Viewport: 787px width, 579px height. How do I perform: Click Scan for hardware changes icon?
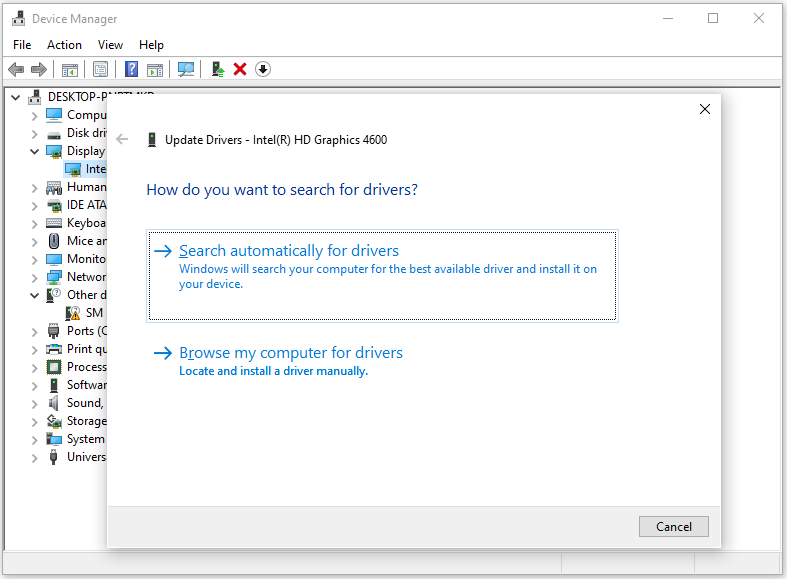(x=186, y=69)
